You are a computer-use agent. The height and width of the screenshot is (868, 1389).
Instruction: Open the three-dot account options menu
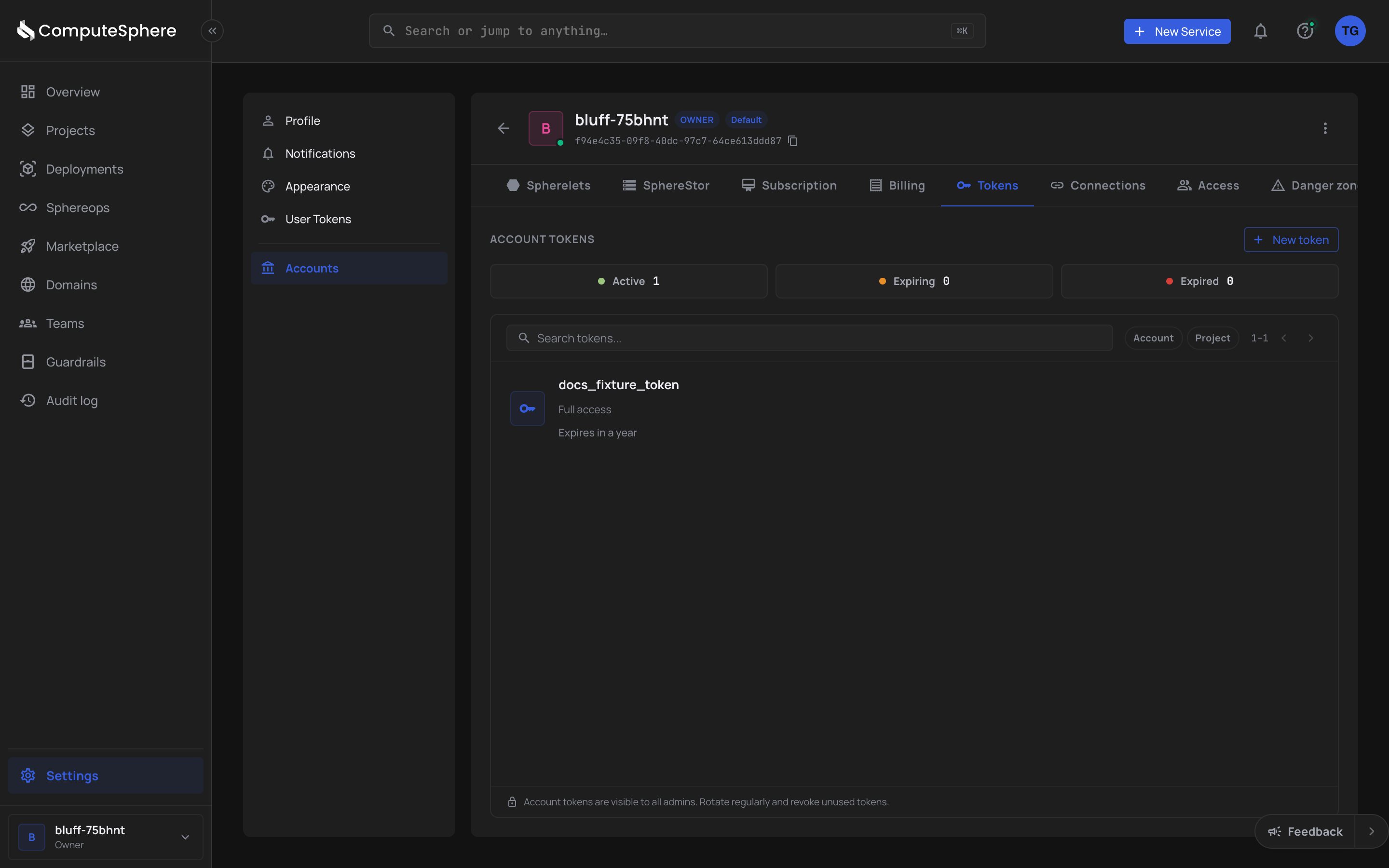tap(1325, 128)
